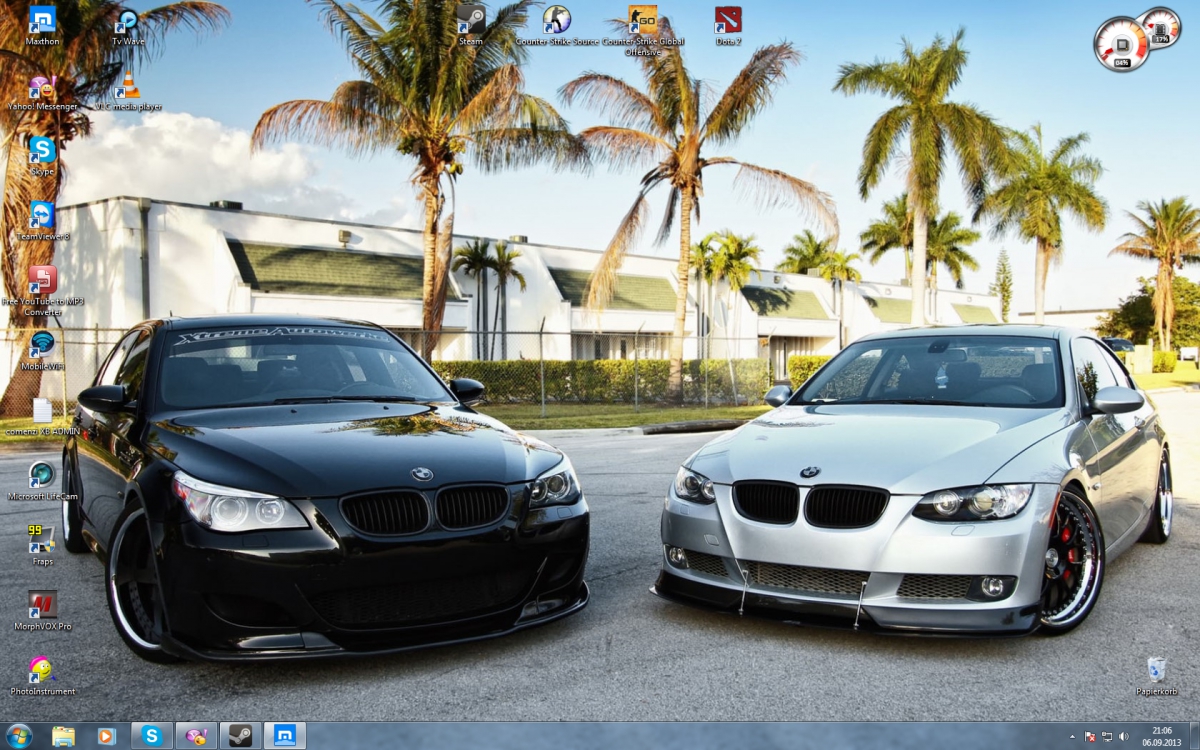This screenshot has height=750, width=1200.
Task: Select the Microsoft LifeCam desktop icon
Action: [42, 481]
